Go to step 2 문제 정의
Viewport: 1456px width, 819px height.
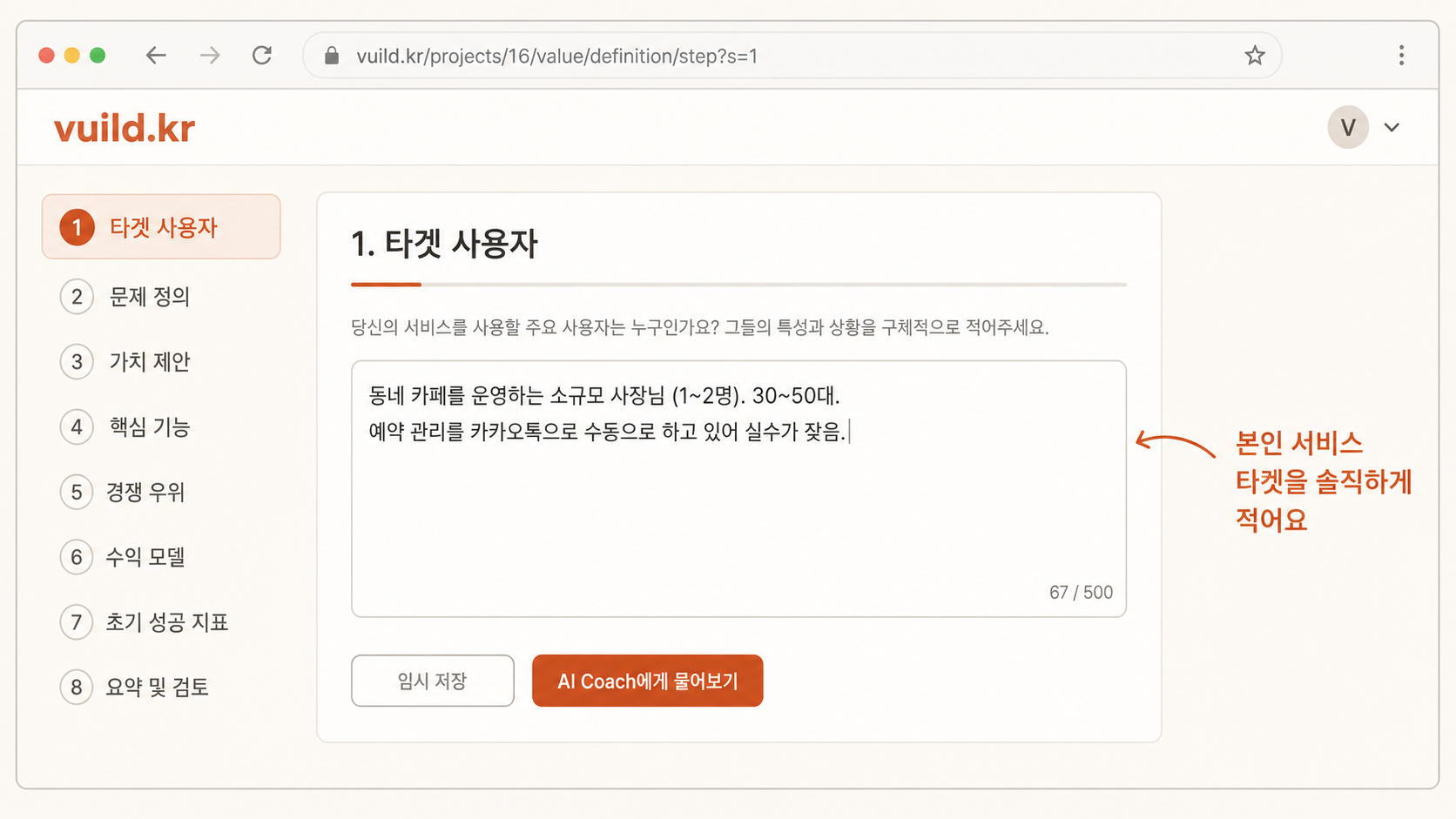coord(125,297)
